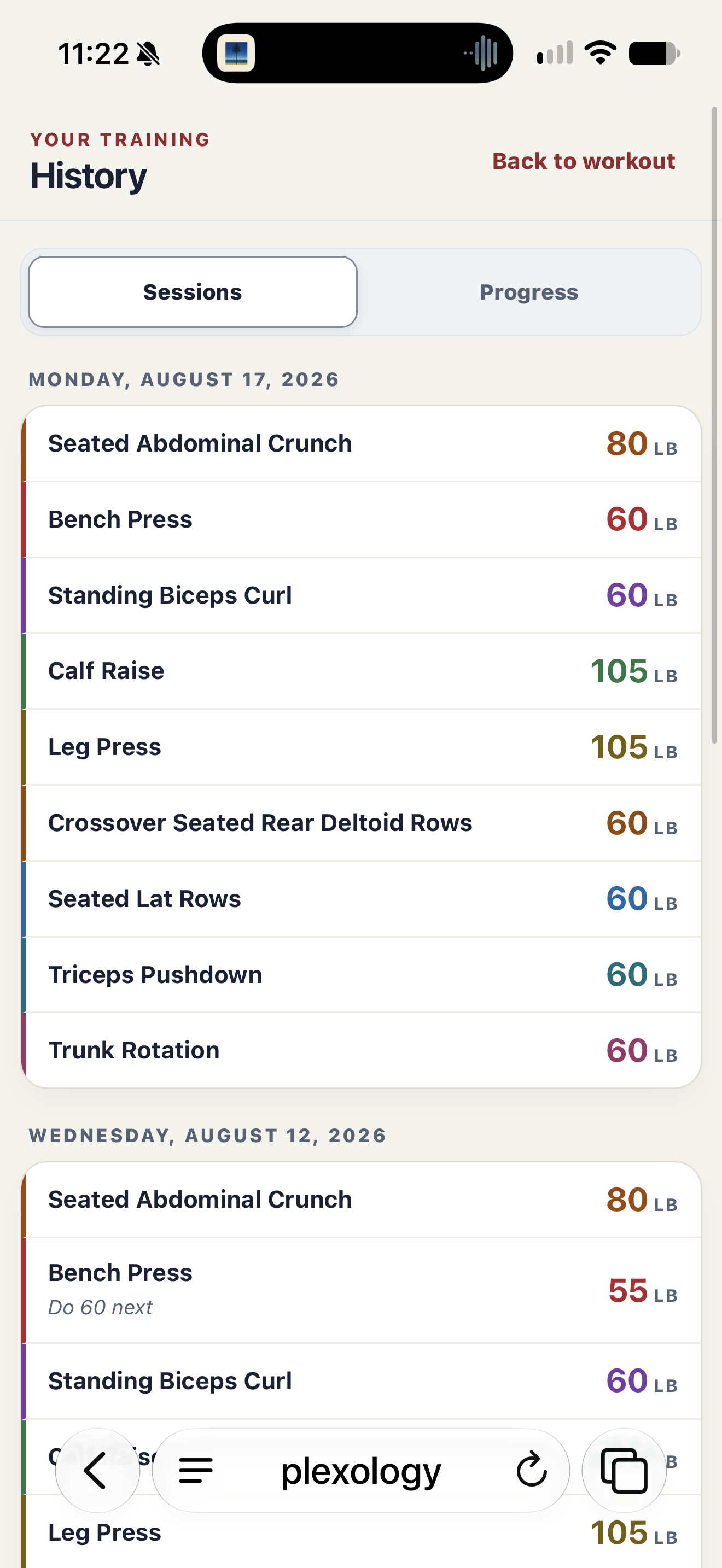Open August 17 Seated Abdominal Crunch entry
722x1568 pixels.
point(362,444)
